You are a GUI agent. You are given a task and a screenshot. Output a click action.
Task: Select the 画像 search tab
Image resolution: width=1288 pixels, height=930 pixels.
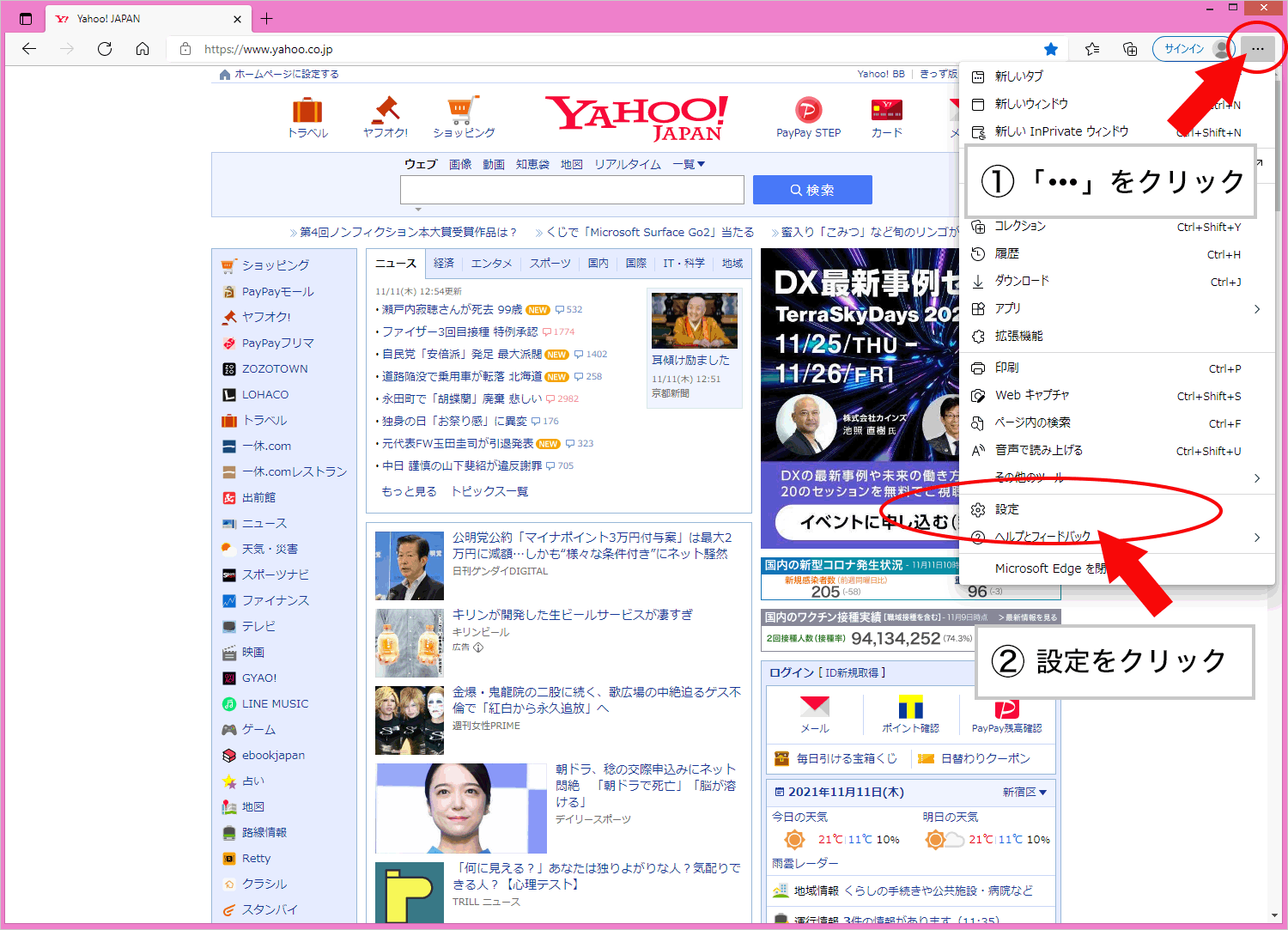pos(460,164)
